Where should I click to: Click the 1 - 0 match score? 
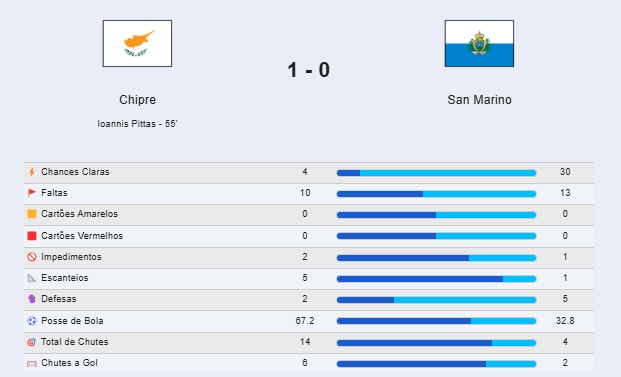tap(309, 70)
